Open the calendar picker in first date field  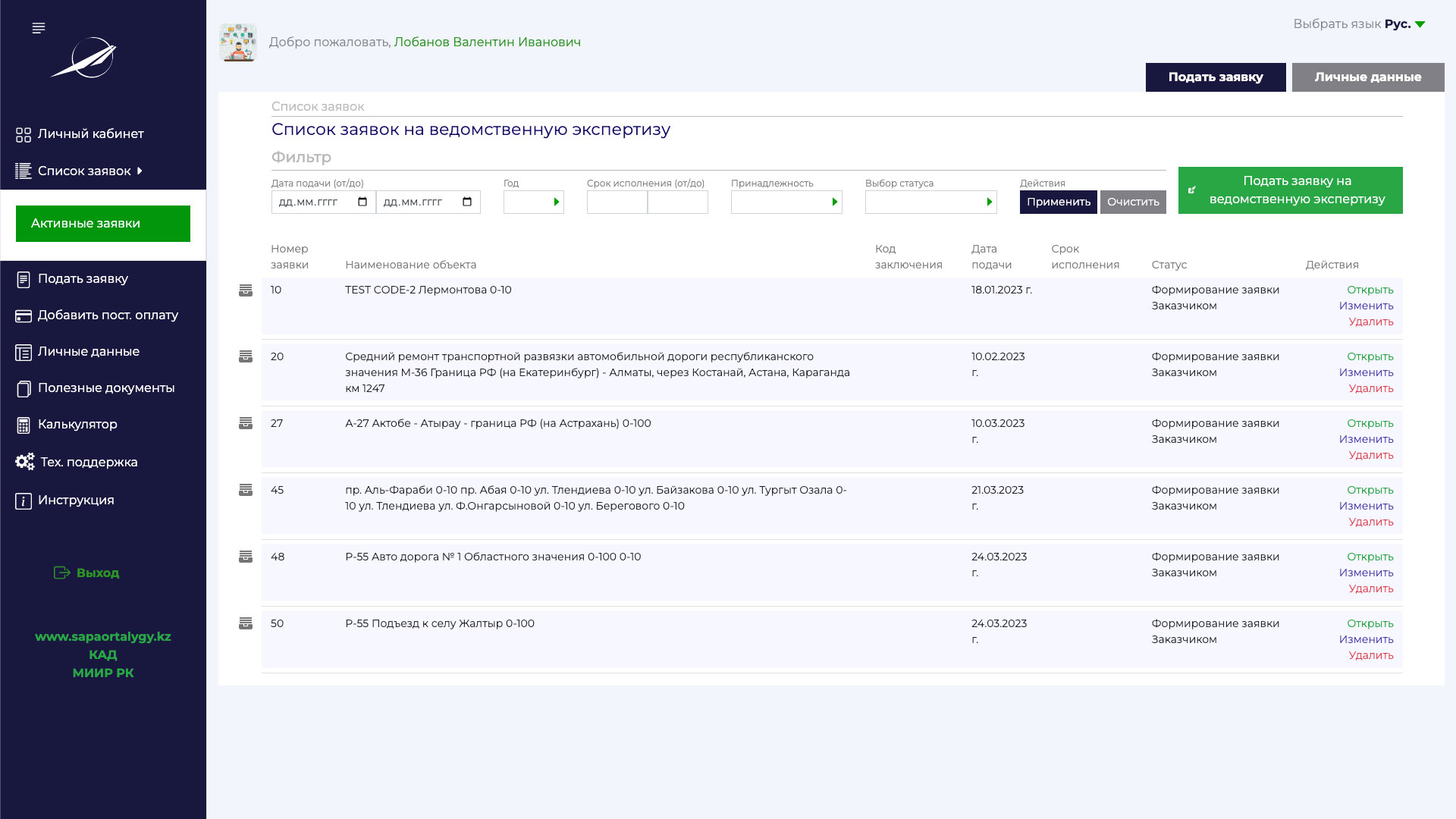[x=362, y=202]
